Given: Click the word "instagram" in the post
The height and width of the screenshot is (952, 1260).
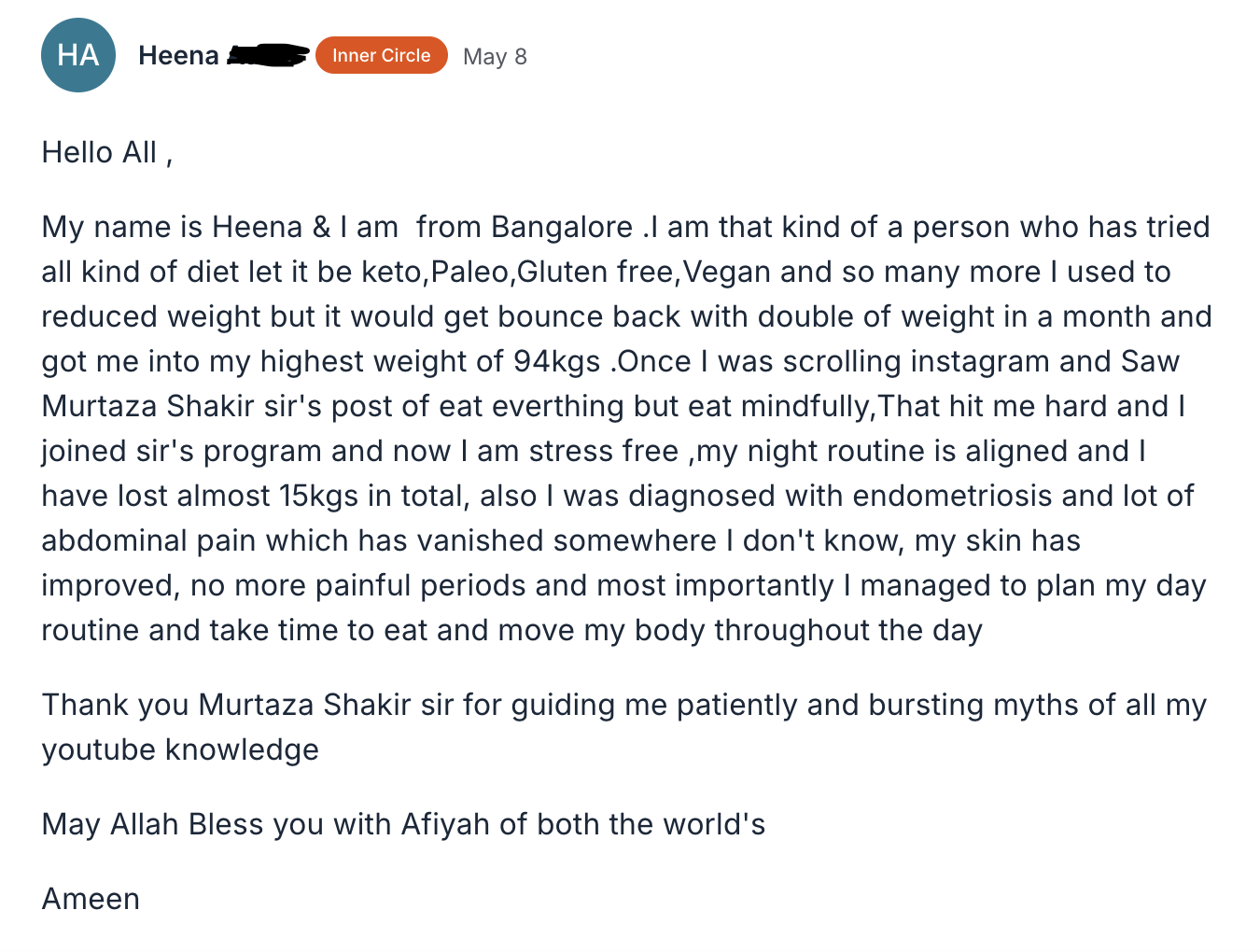Looking at the screenshot, I should [x=987, y=361].
